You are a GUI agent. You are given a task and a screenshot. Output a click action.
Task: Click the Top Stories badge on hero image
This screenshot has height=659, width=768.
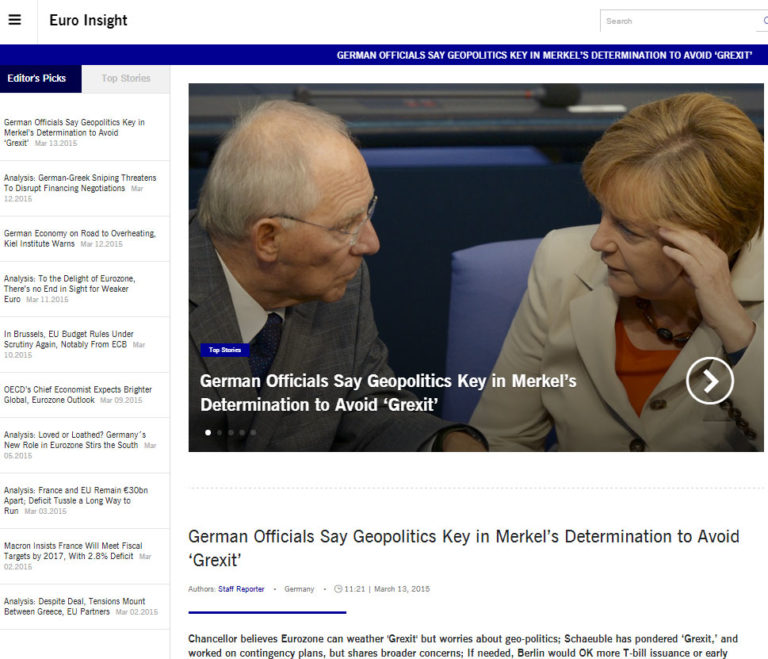[x=223, y=350]
